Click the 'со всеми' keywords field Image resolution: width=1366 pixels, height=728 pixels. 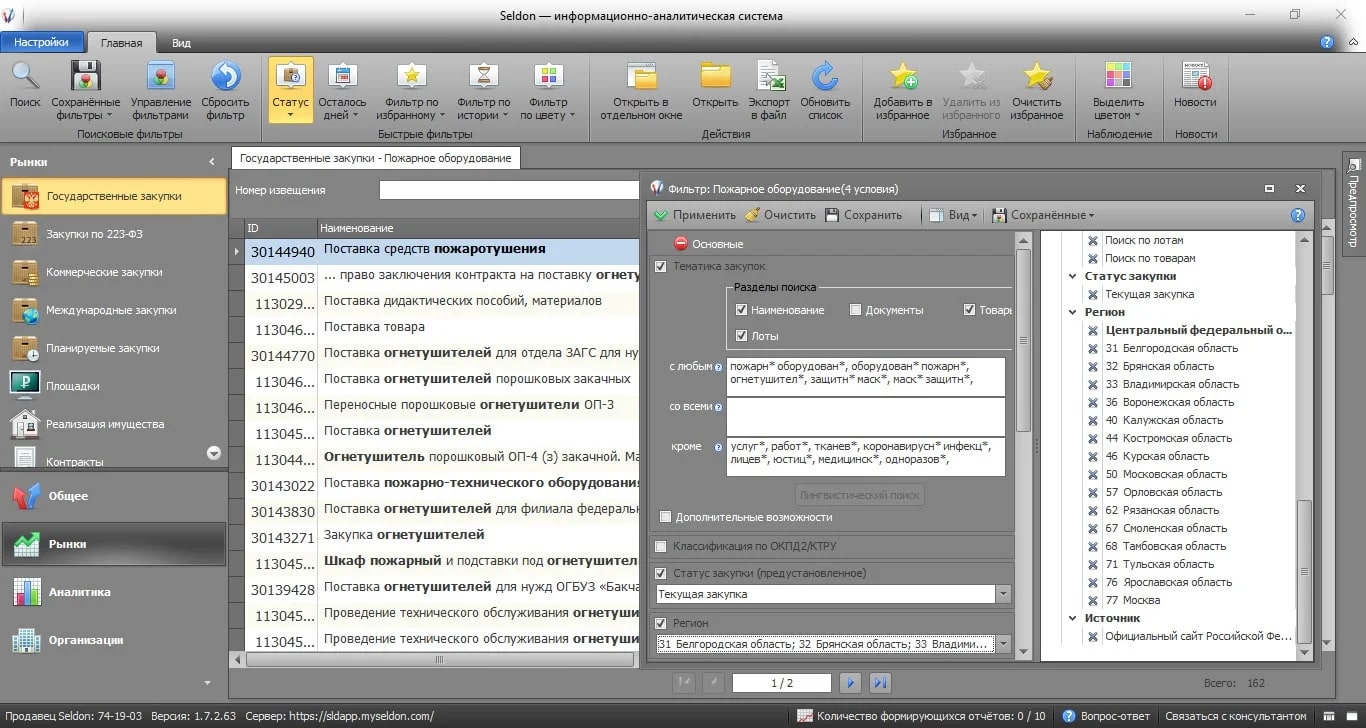pos(865,416)
